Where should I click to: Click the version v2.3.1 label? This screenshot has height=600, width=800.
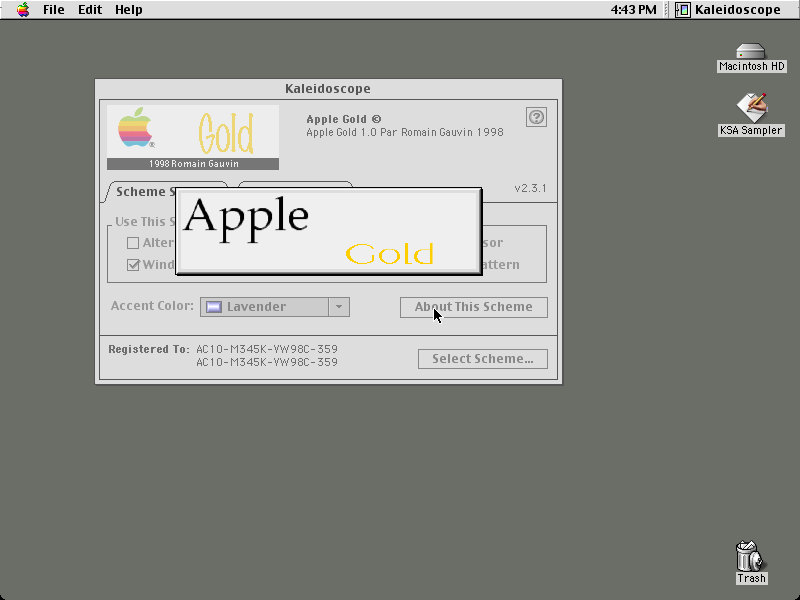point(530,188)
